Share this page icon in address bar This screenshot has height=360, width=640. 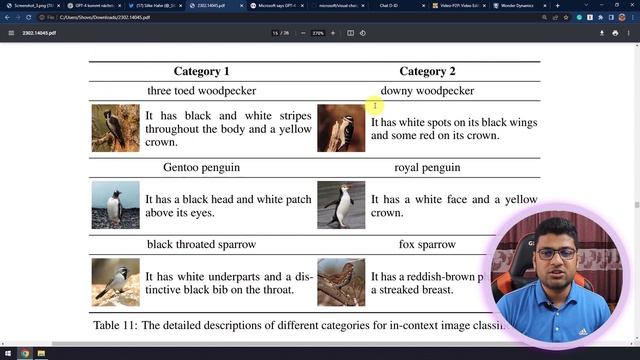[x=555, y=18]
